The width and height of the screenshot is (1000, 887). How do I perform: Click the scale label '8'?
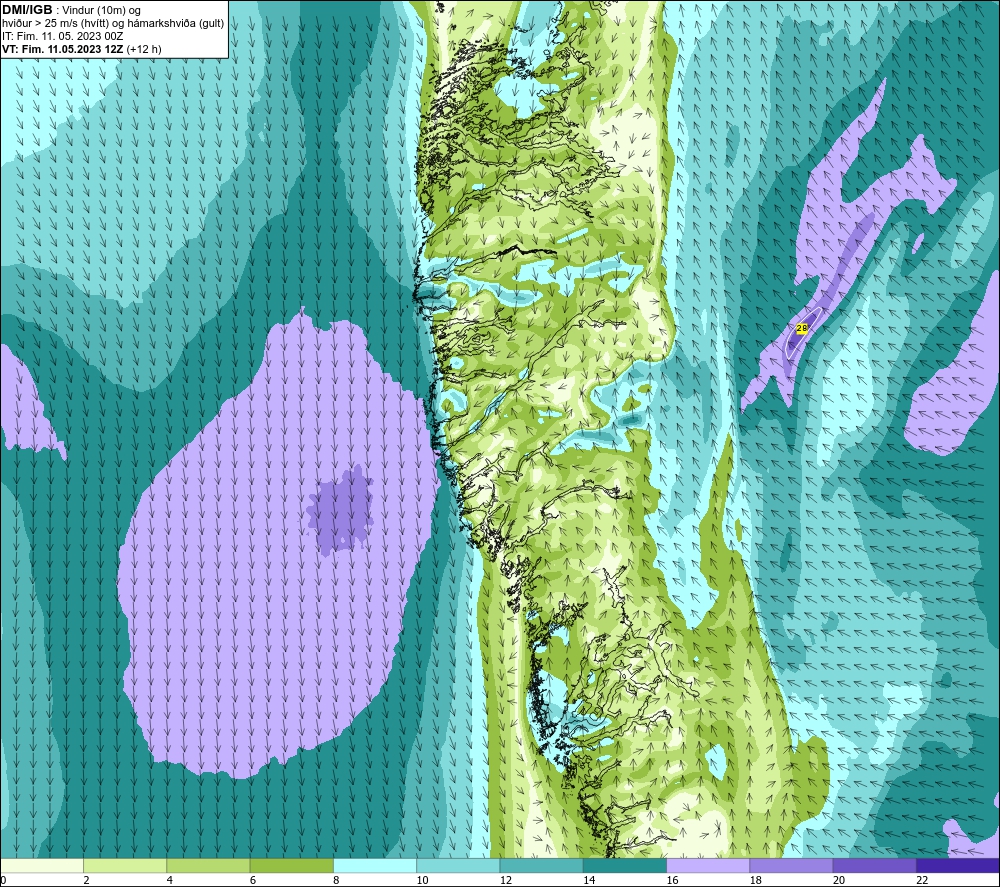click(336, 880)
